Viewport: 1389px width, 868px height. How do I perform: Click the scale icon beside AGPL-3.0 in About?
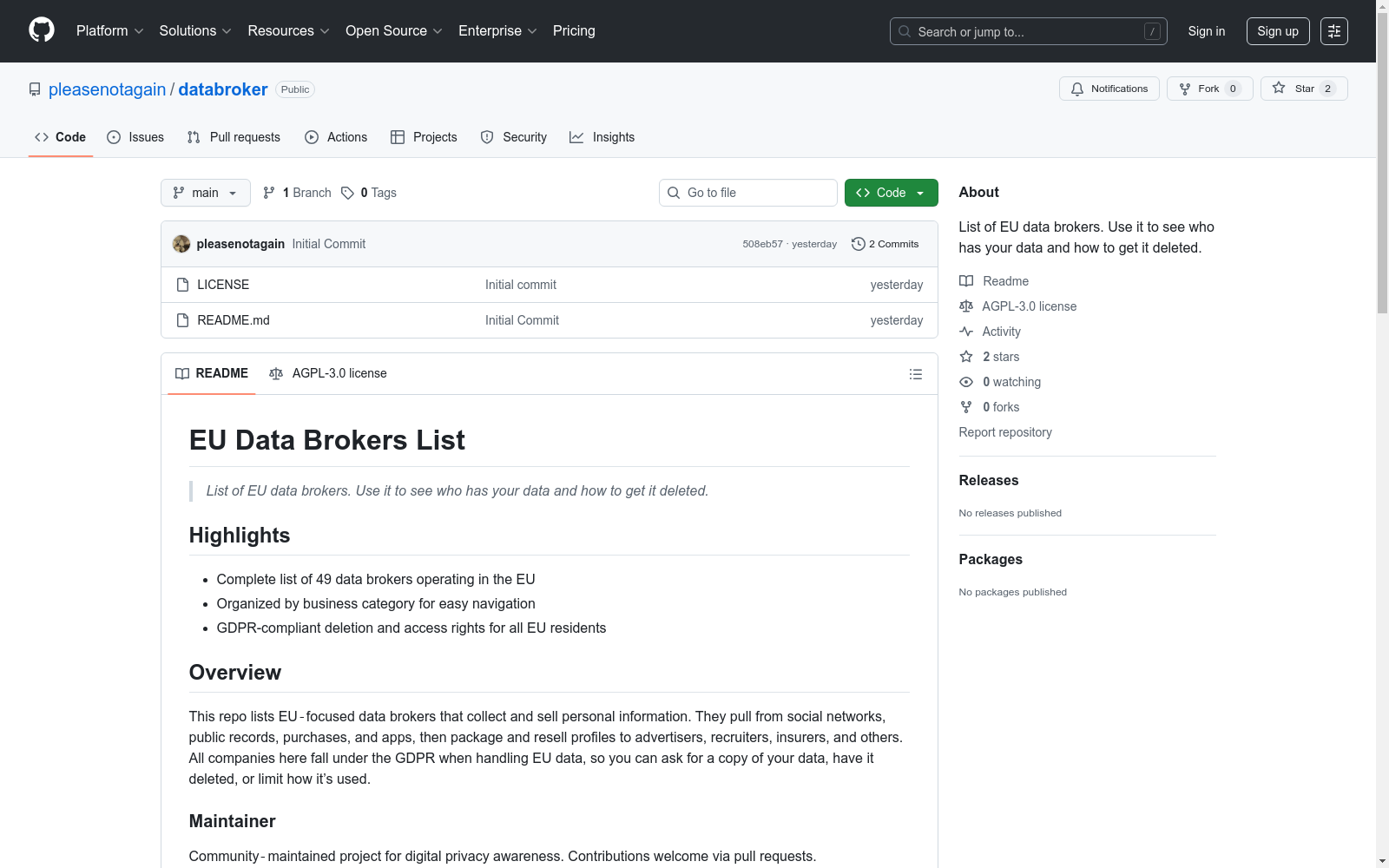pyautogui.click(x=966, y=306)
